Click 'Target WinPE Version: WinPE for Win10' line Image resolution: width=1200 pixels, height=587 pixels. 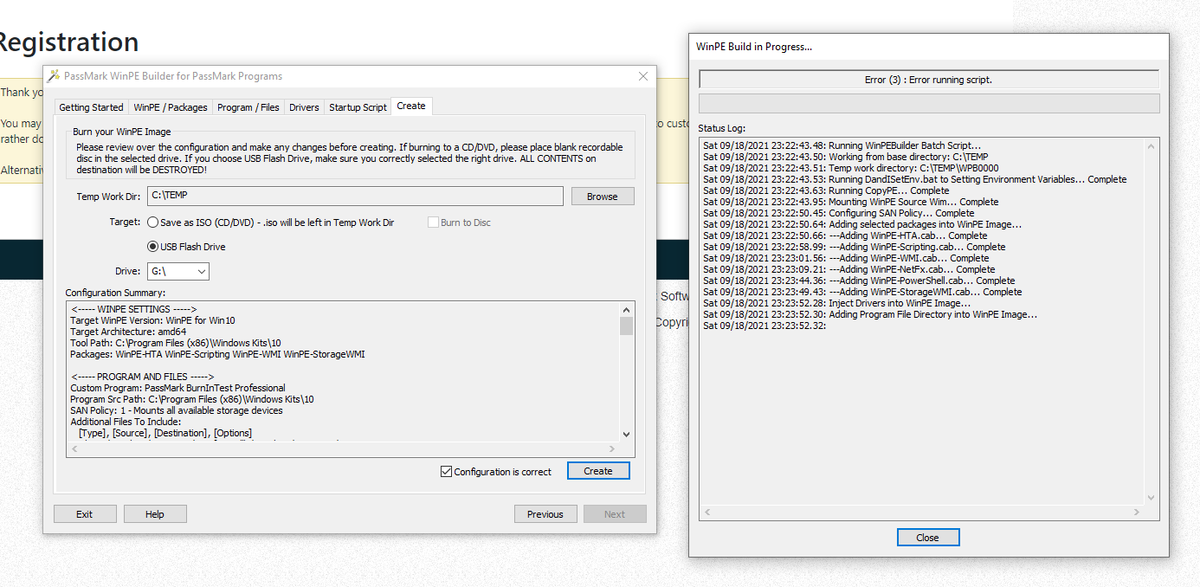coord(153,320)
